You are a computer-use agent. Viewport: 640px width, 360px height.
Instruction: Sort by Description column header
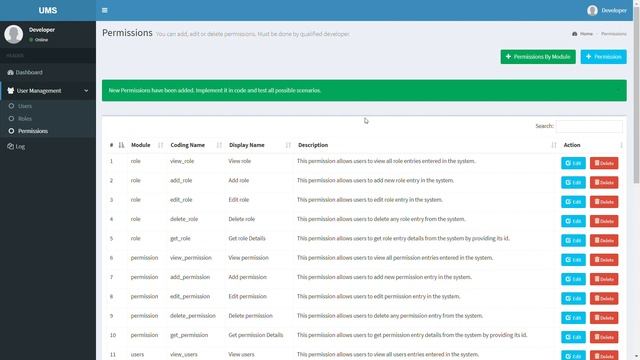427,145
